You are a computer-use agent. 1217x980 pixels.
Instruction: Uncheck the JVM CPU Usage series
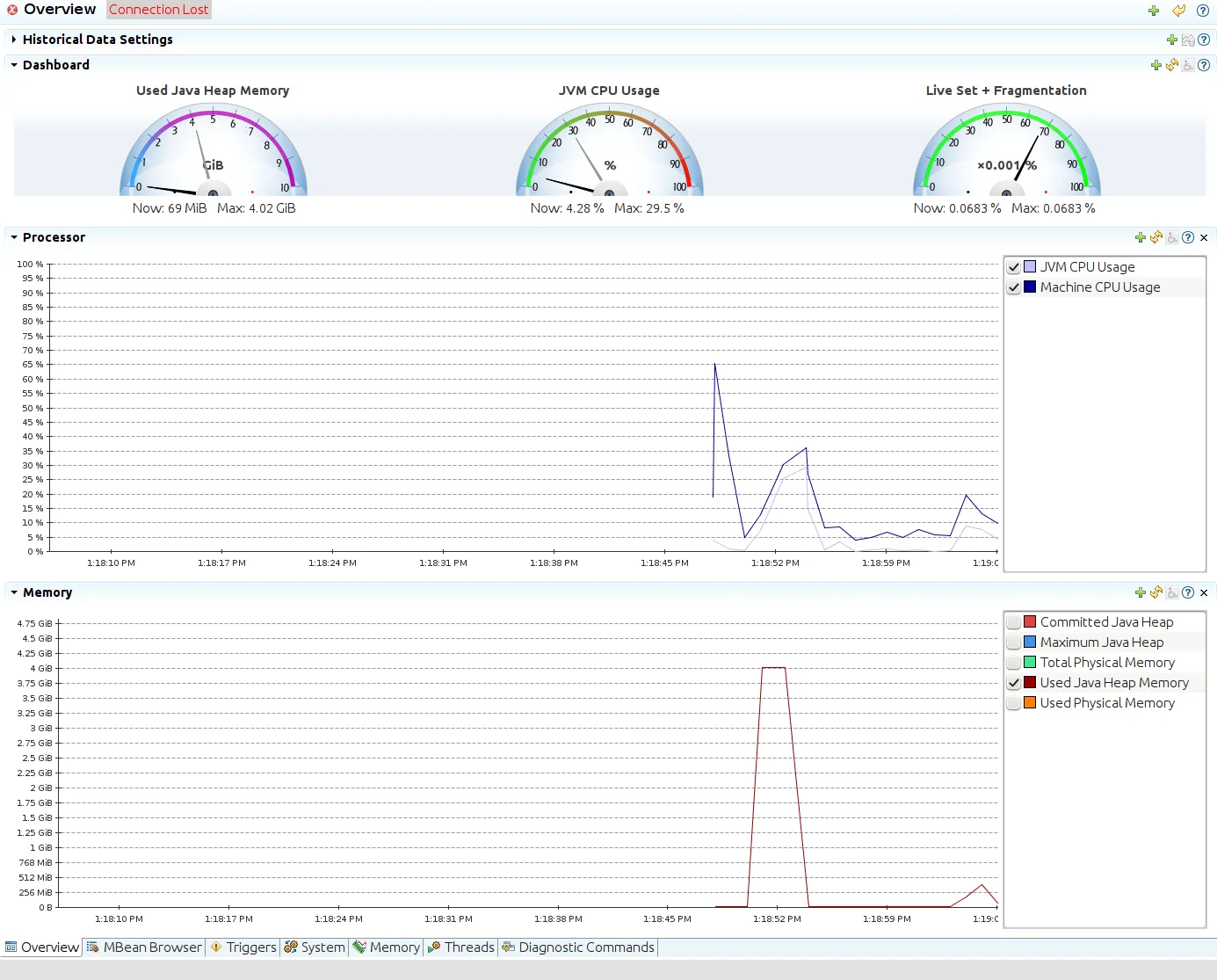1014,267
